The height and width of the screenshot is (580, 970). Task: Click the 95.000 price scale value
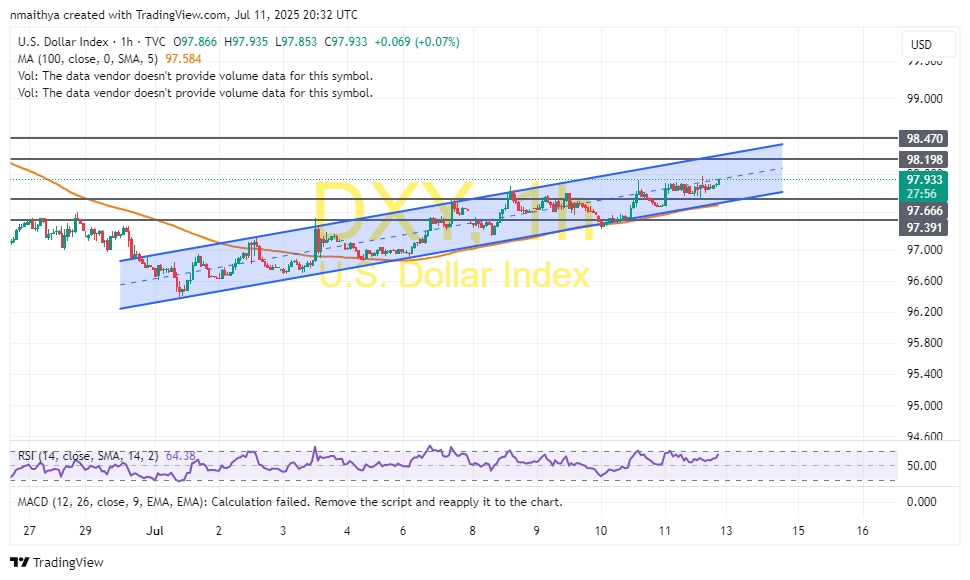click(x=925, y=406)
